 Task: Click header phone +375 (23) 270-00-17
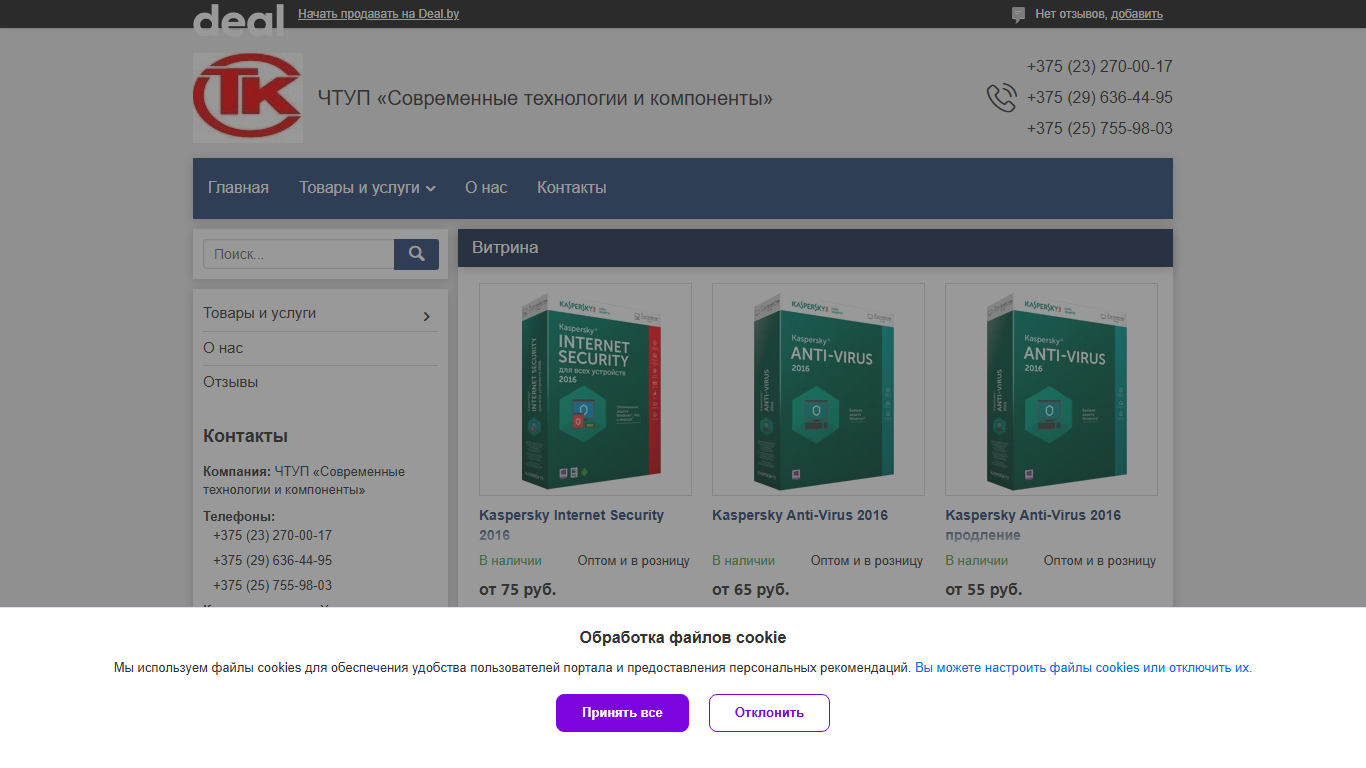[x=1099, y=67]
